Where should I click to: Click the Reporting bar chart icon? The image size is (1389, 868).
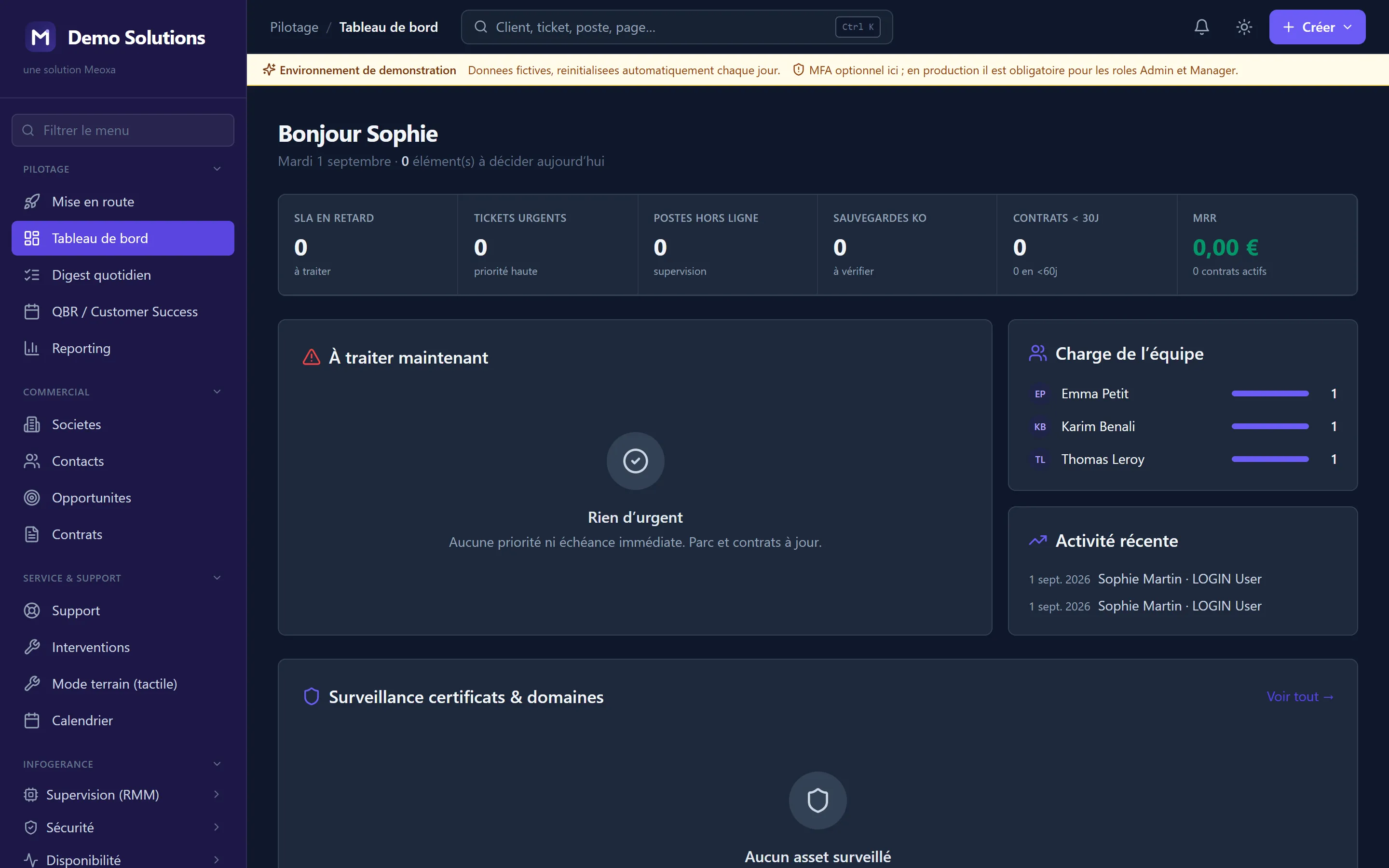pyautogui.click(x=32, y=349)
